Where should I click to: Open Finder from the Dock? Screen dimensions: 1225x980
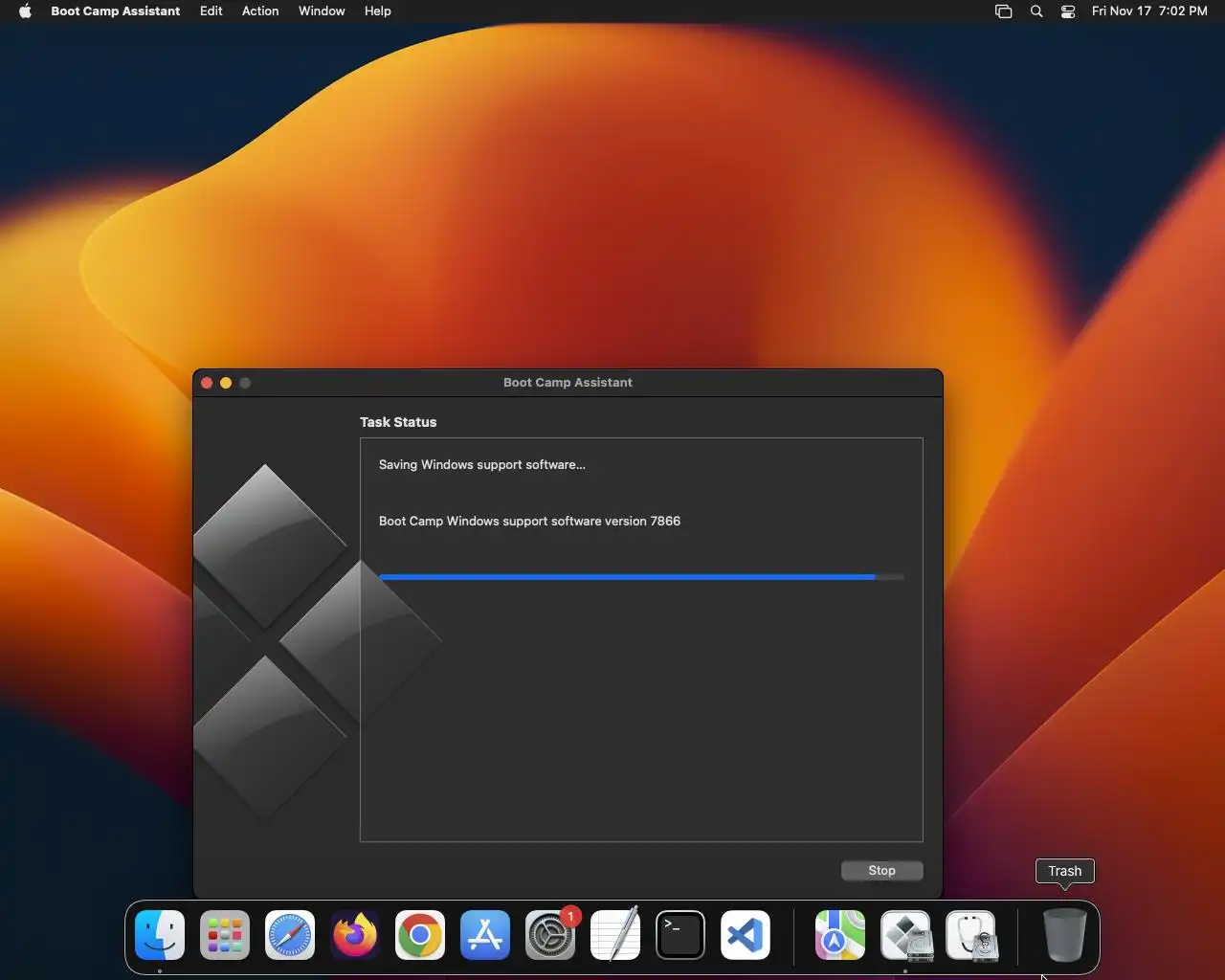coord(160,935)
